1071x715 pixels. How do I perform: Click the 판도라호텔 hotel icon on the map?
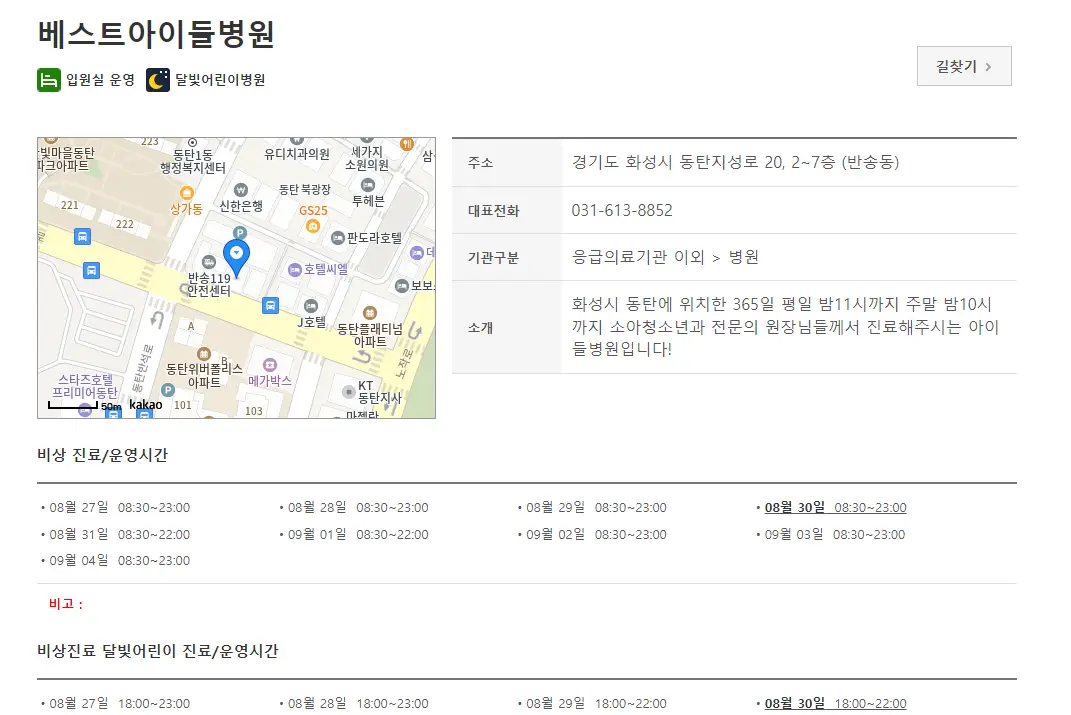(x=338, y=238)
